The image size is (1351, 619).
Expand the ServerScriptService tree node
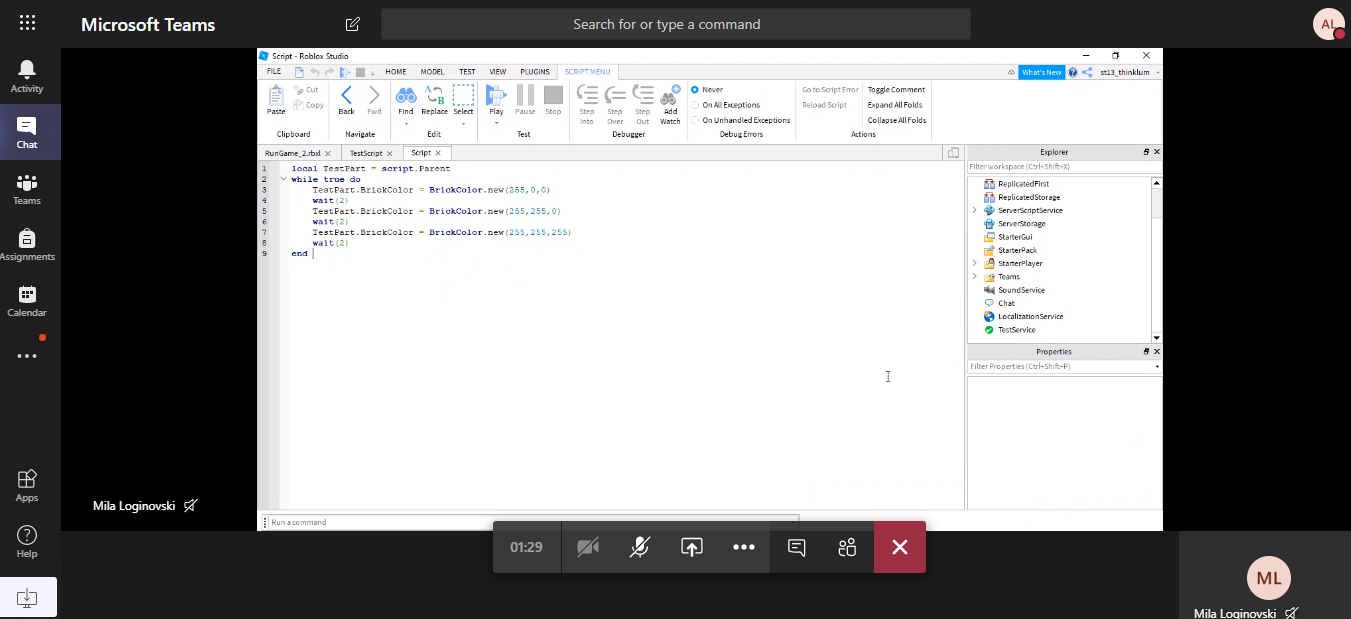974,210
